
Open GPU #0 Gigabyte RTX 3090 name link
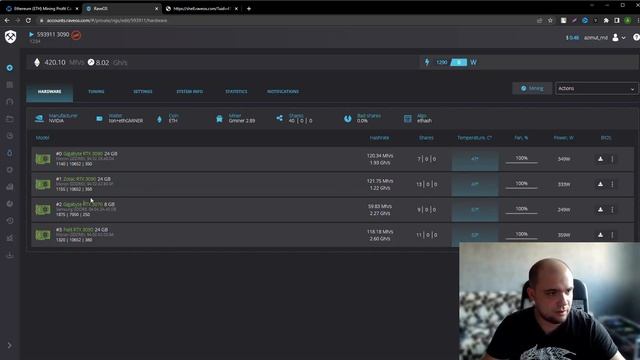[x=83, y=154]
